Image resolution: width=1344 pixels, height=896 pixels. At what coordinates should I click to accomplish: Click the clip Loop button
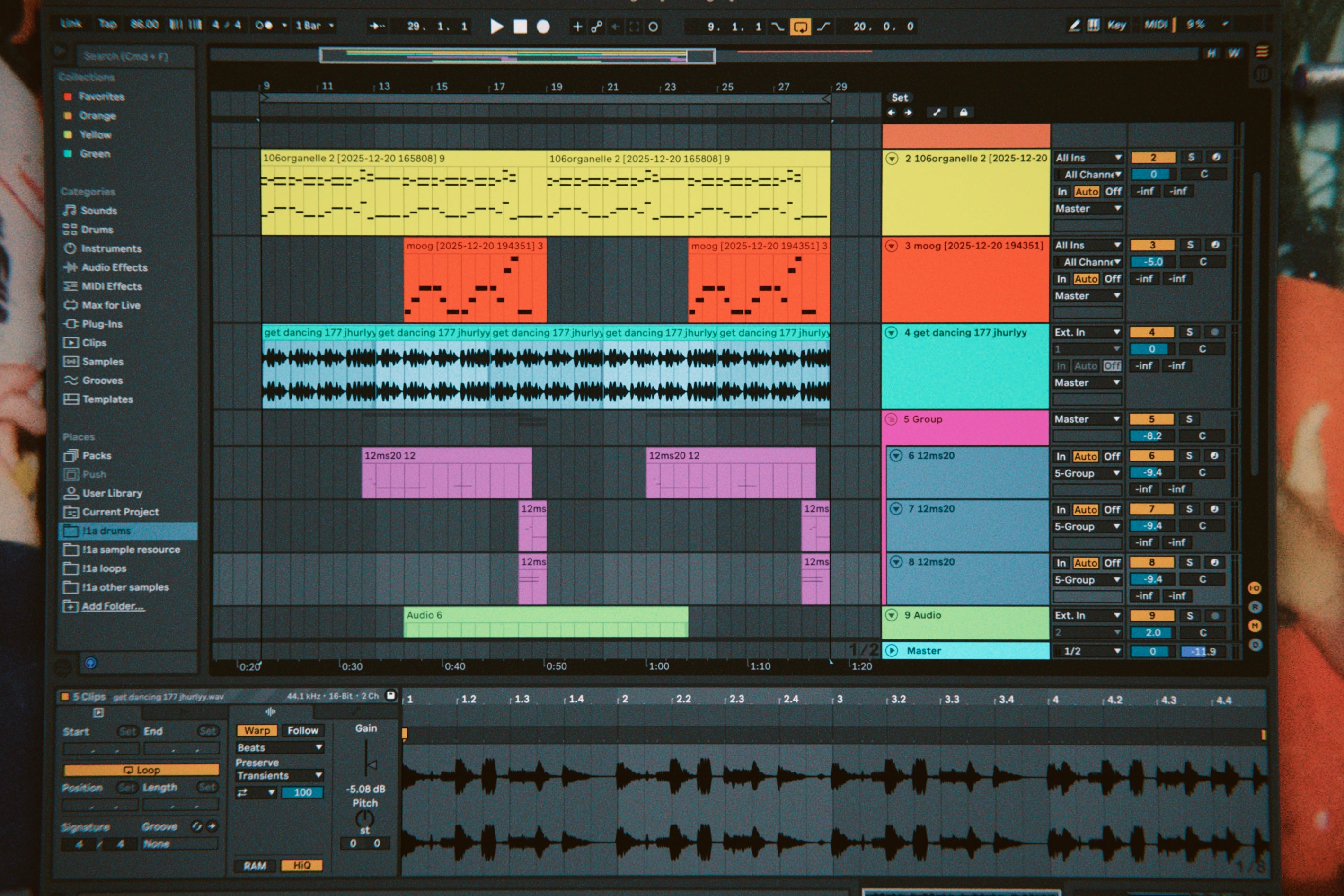pos(141,770)
